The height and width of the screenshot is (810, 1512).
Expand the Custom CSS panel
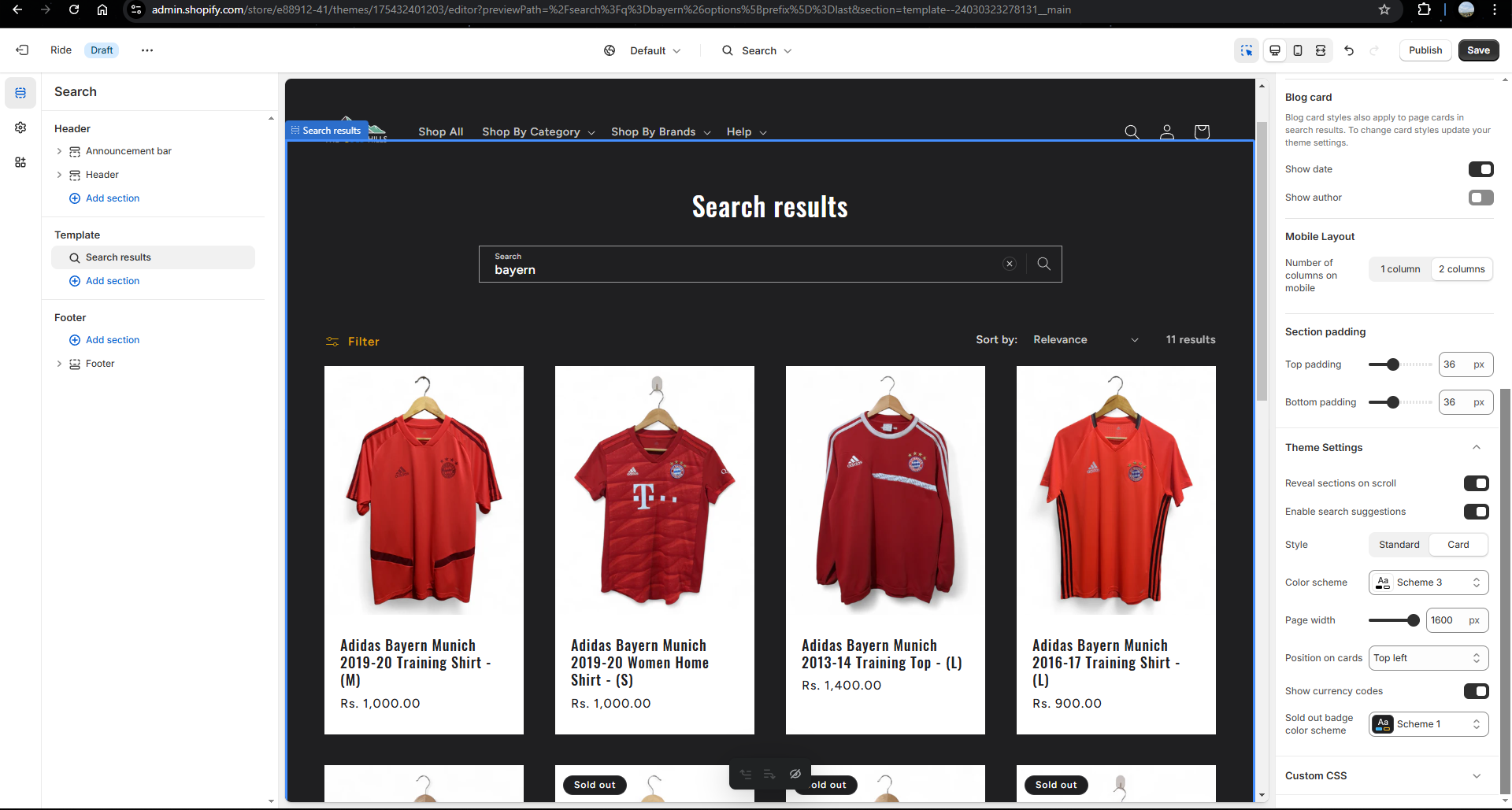coord(1477,776)
